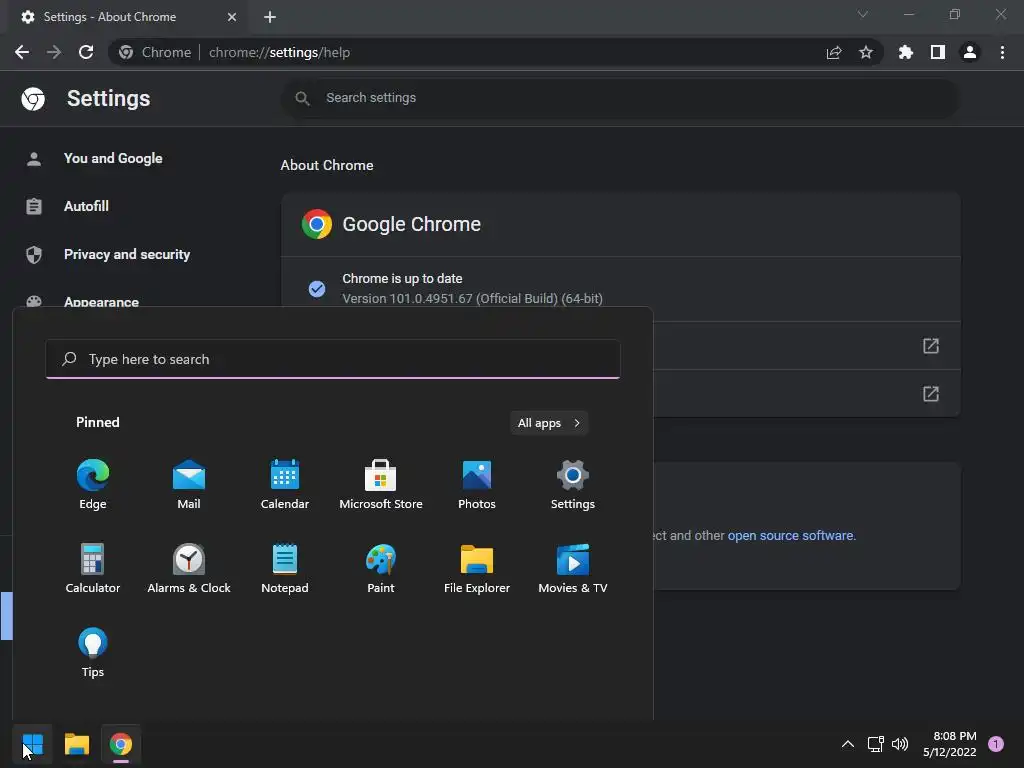Click the Windows Start button

[x=33, y=744]
